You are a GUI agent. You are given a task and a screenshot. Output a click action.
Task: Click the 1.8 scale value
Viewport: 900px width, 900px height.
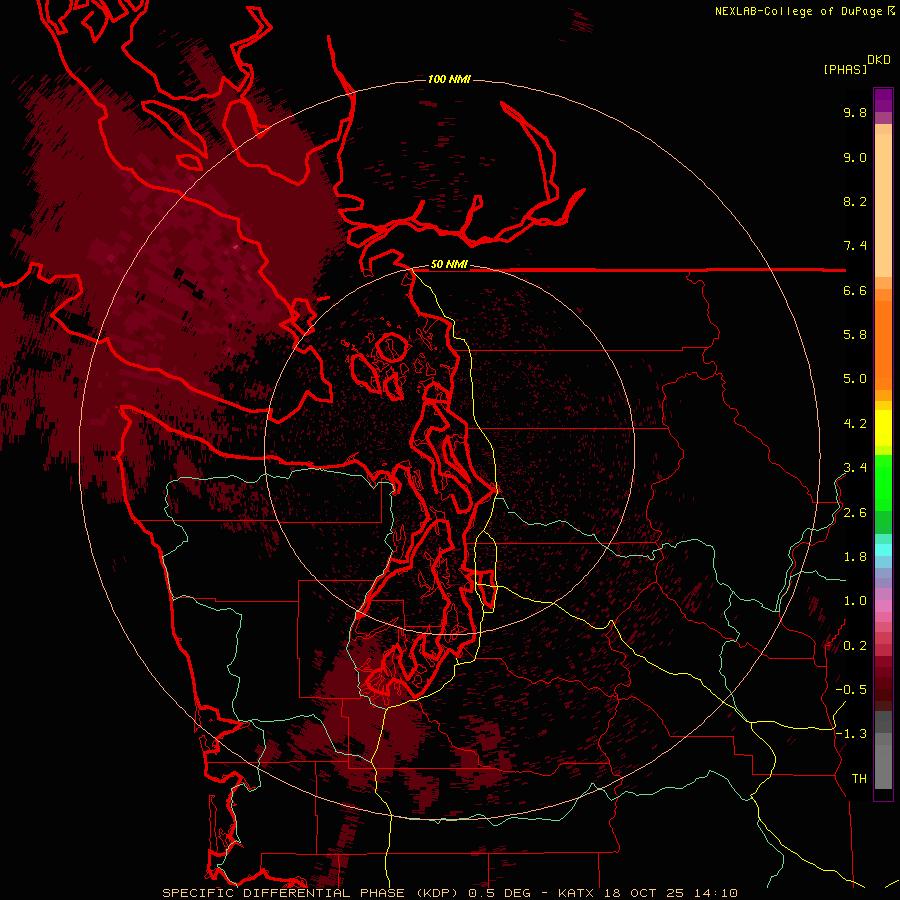[855, 557]
